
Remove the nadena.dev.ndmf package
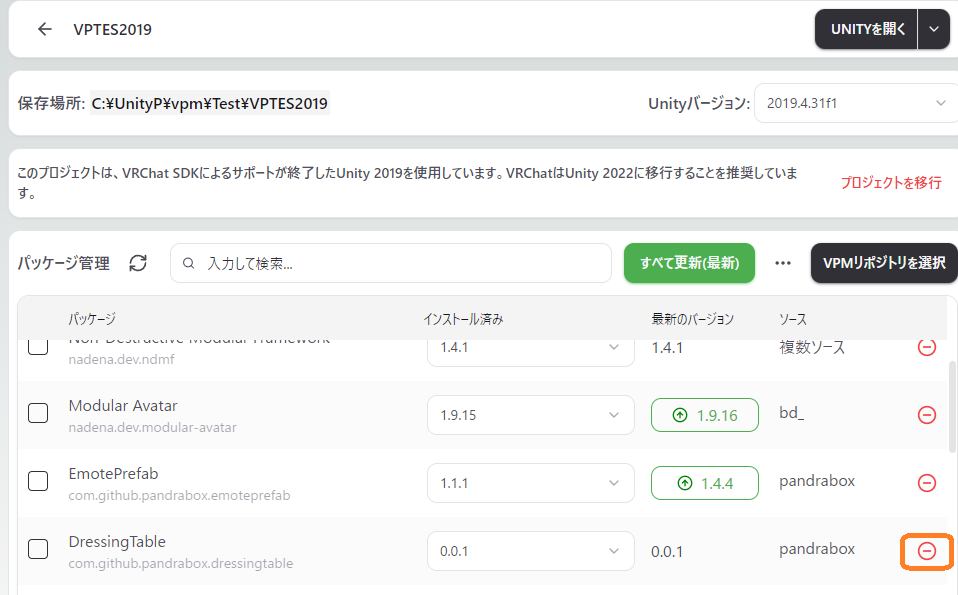click(x=927, y=348)
